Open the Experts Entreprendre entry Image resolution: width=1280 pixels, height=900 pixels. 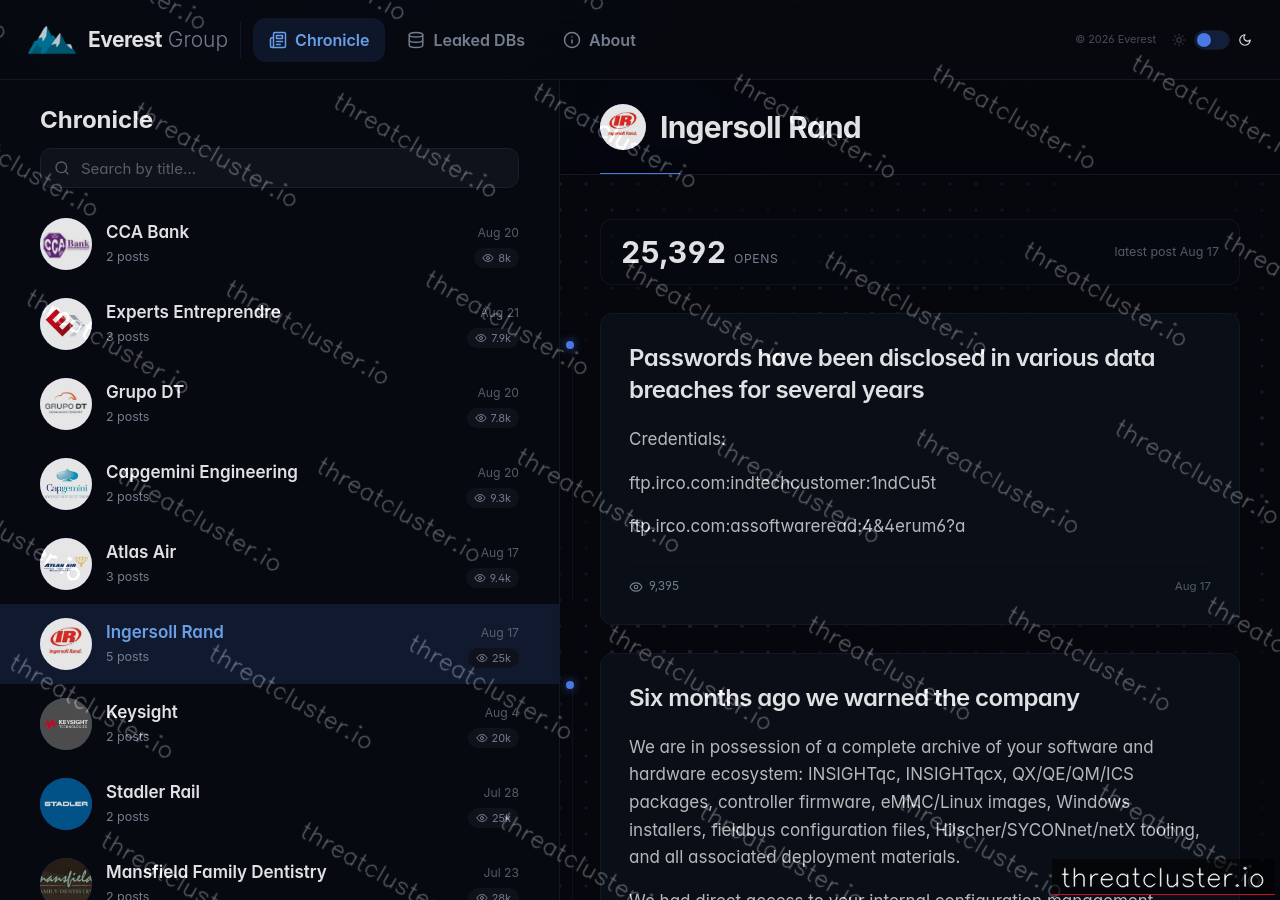click(x=279, y=324)
